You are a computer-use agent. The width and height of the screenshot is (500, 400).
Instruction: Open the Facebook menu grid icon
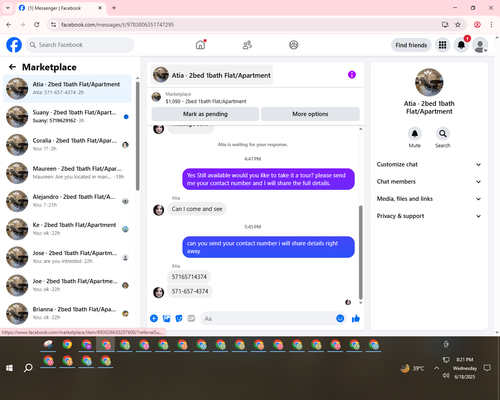coord(442,45)
